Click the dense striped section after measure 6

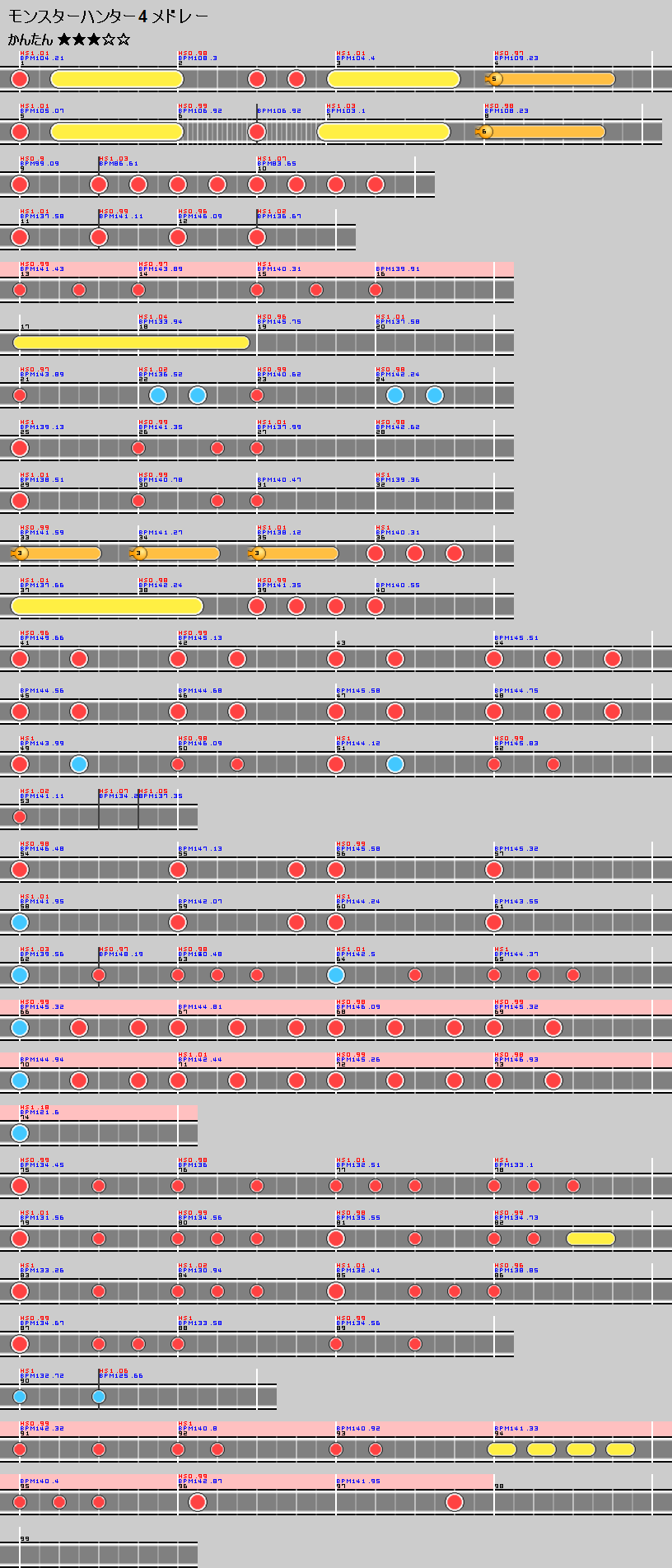tap(218, 132)
